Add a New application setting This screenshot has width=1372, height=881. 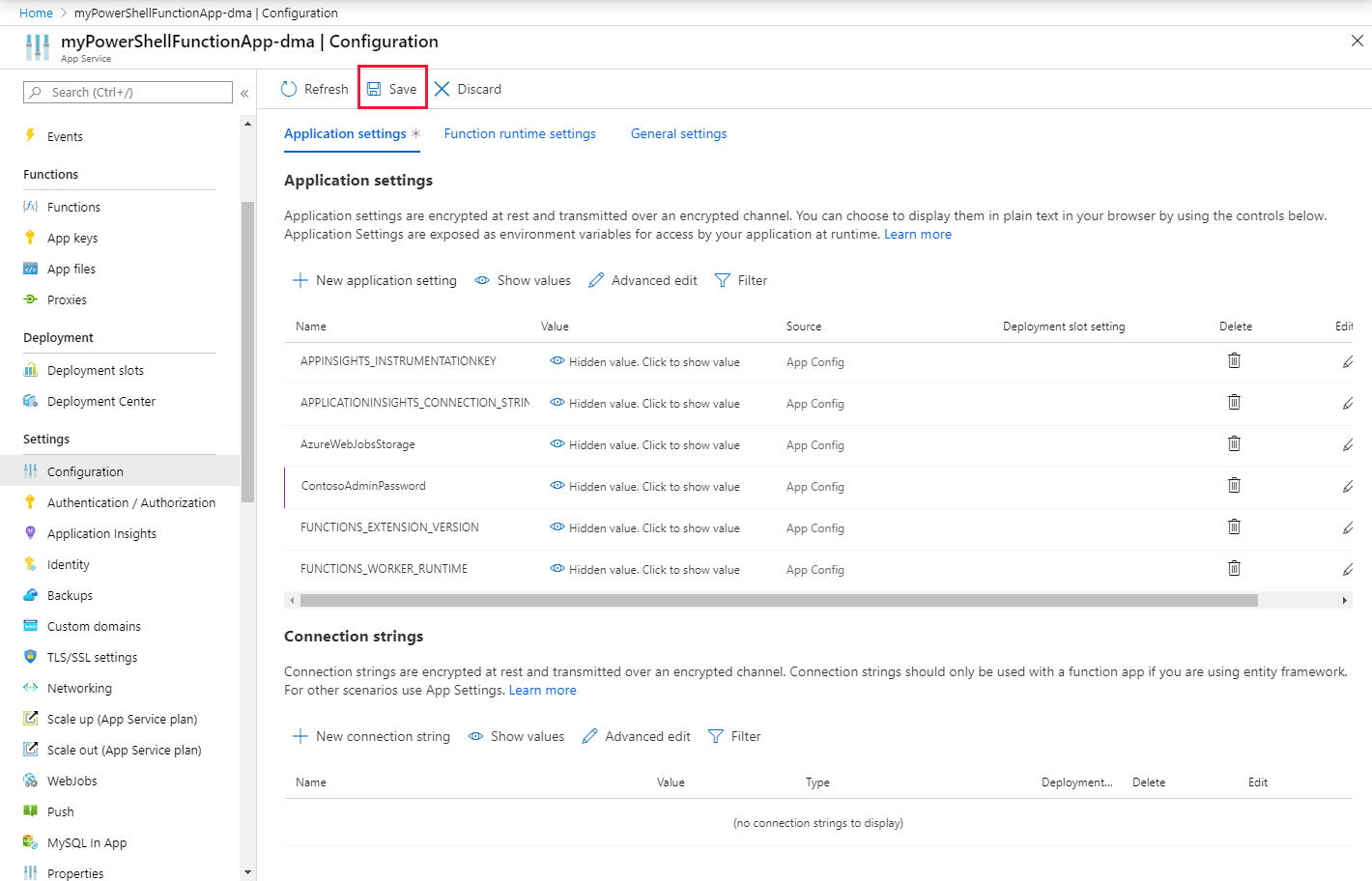[x=375, y=280]
